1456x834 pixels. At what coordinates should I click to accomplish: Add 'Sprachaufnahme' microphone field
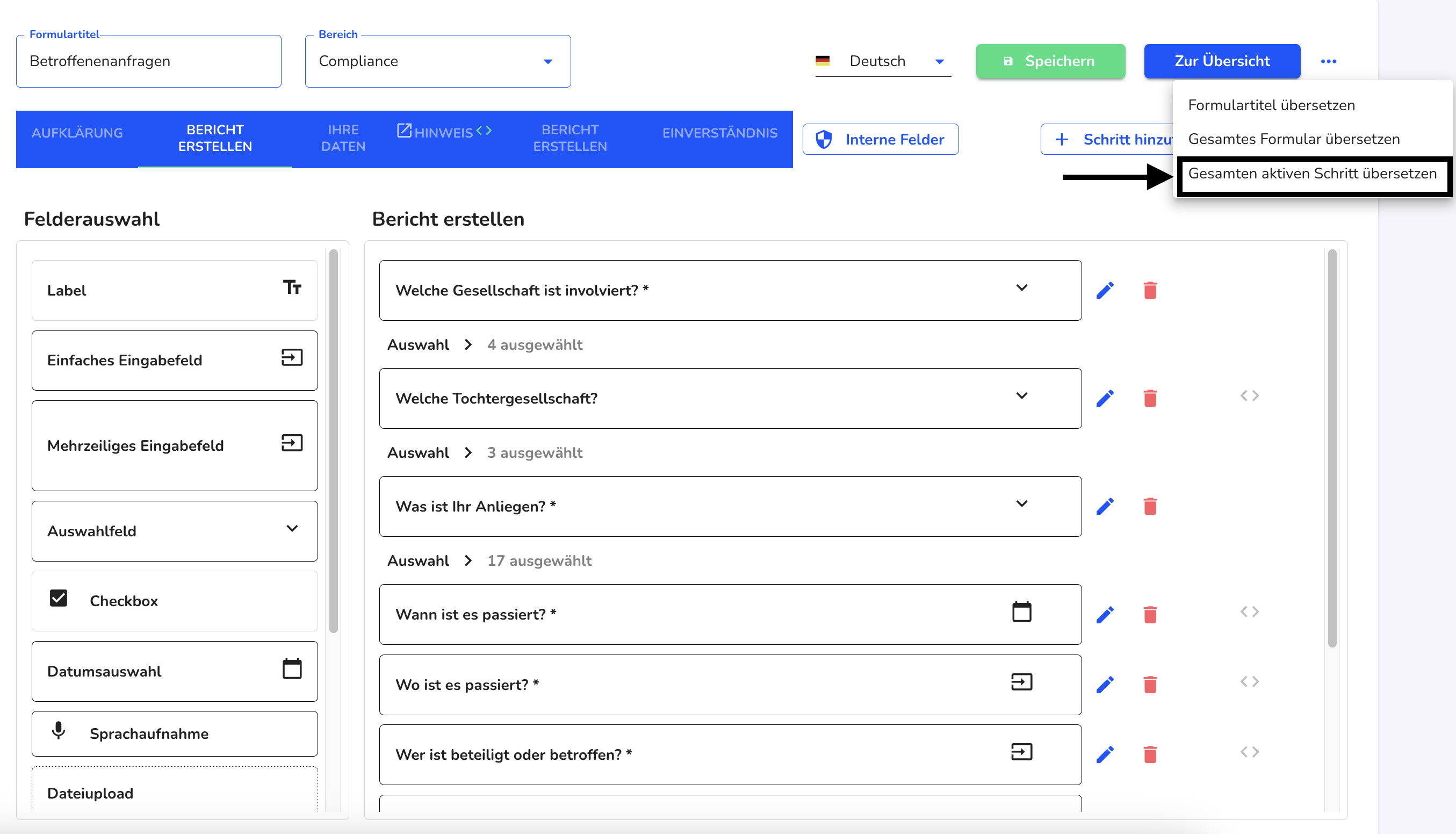175,734
